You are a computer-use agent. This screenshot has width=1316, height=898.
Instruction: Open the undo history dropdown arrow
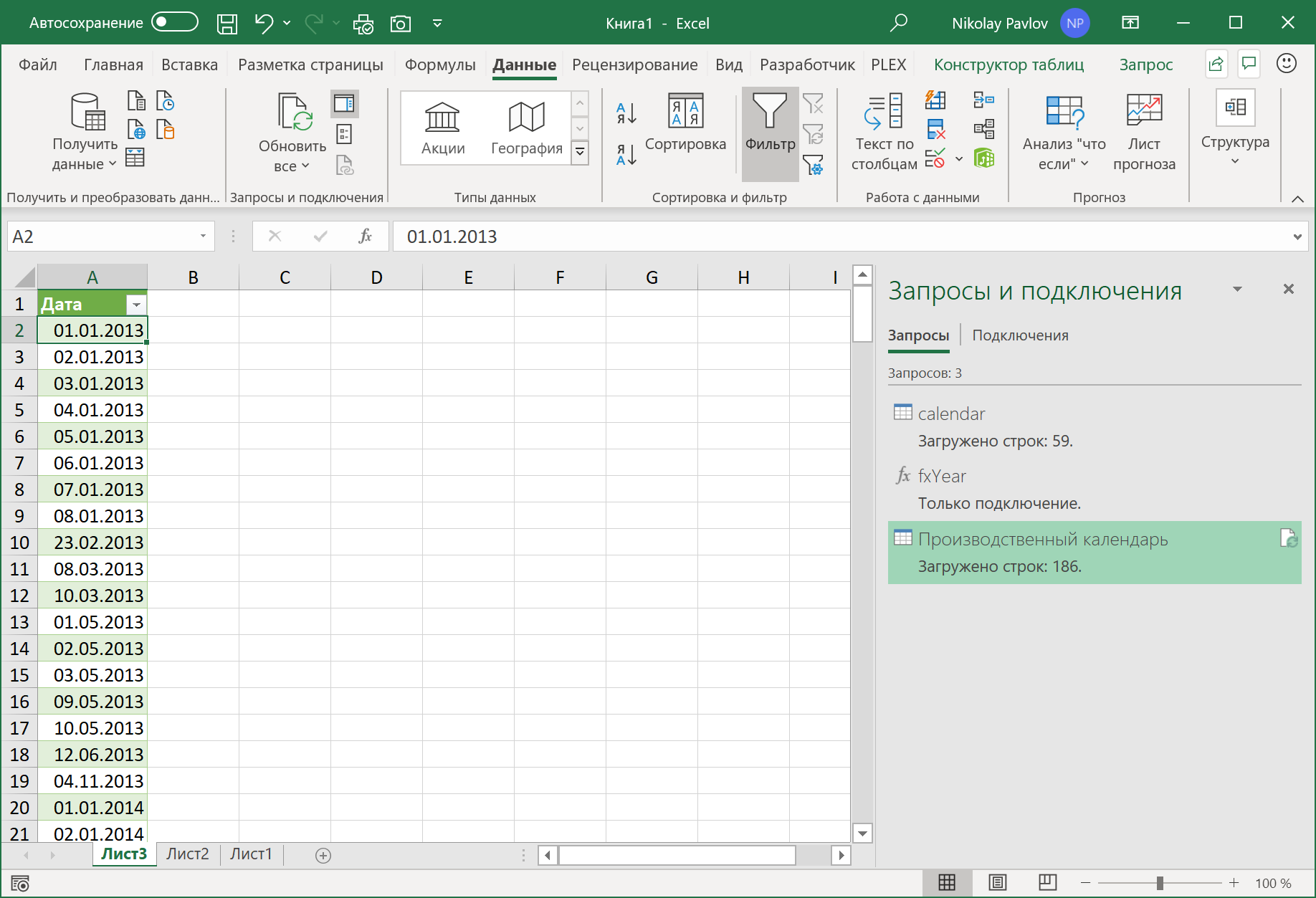coord(287,23)
